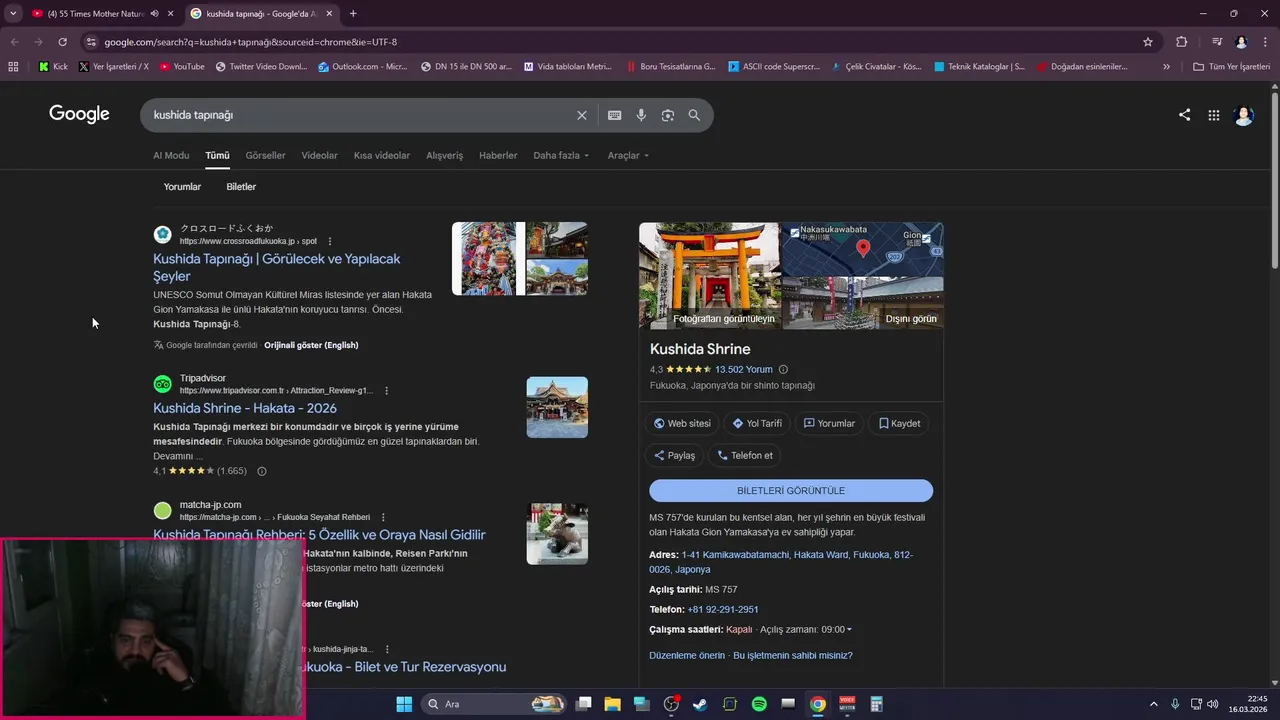Open the Calculator from the taskbar
The image size is (1280, 720).
click(876, 704)
